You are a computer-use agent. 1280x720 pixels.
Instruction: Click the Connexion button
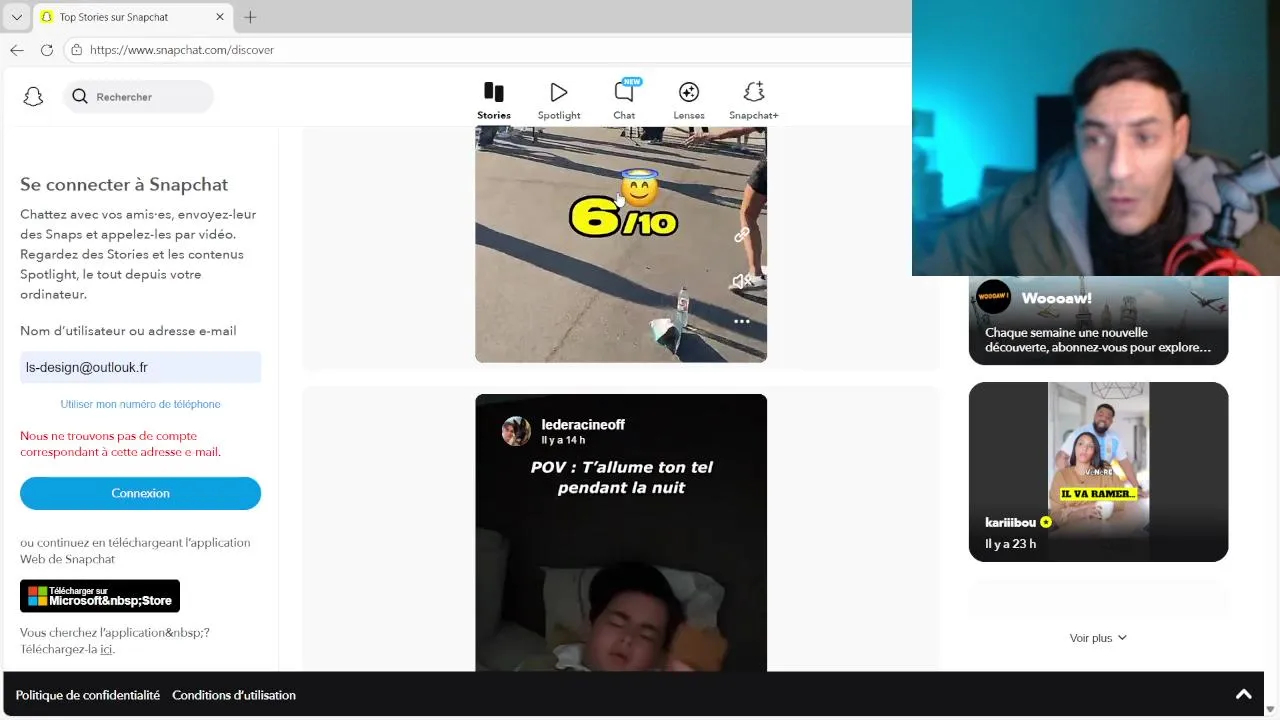pyautogui.click(x=140, y=493)
